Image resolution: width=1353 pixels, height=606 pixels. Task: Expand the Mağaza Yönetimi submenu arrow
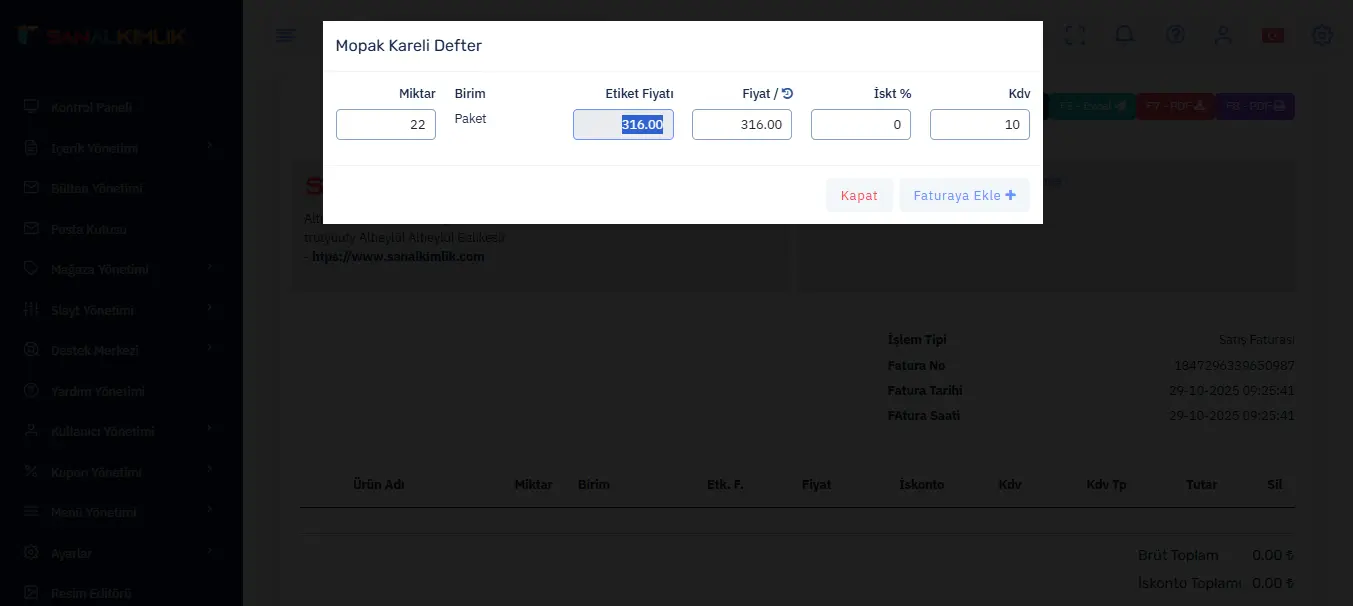pos(210,269)
